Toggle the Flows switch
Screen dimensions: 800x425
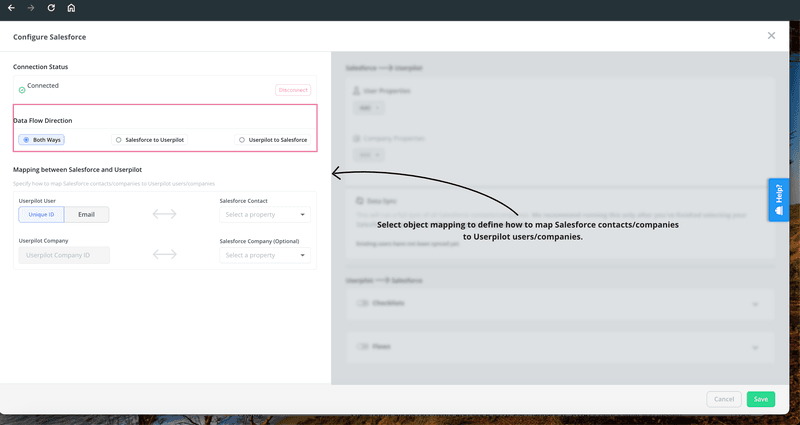click(x=362, y=346)
